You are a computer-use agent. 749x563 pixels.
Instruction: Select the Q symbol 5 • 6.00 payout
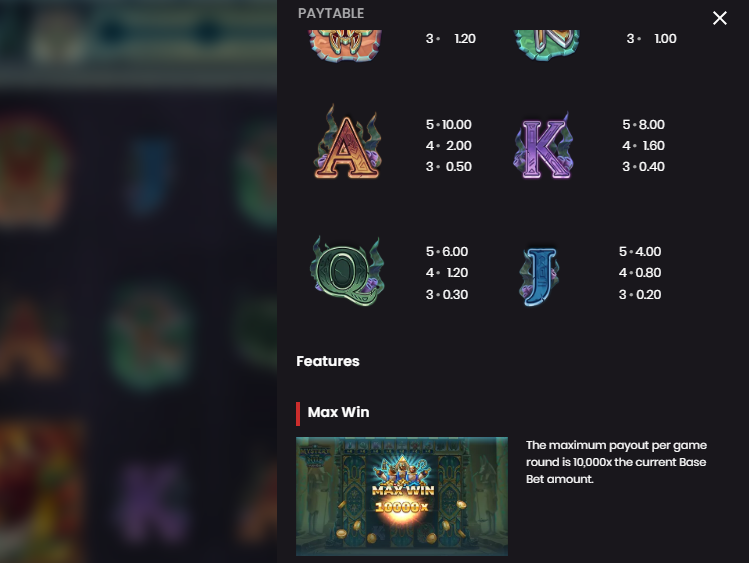447,252
